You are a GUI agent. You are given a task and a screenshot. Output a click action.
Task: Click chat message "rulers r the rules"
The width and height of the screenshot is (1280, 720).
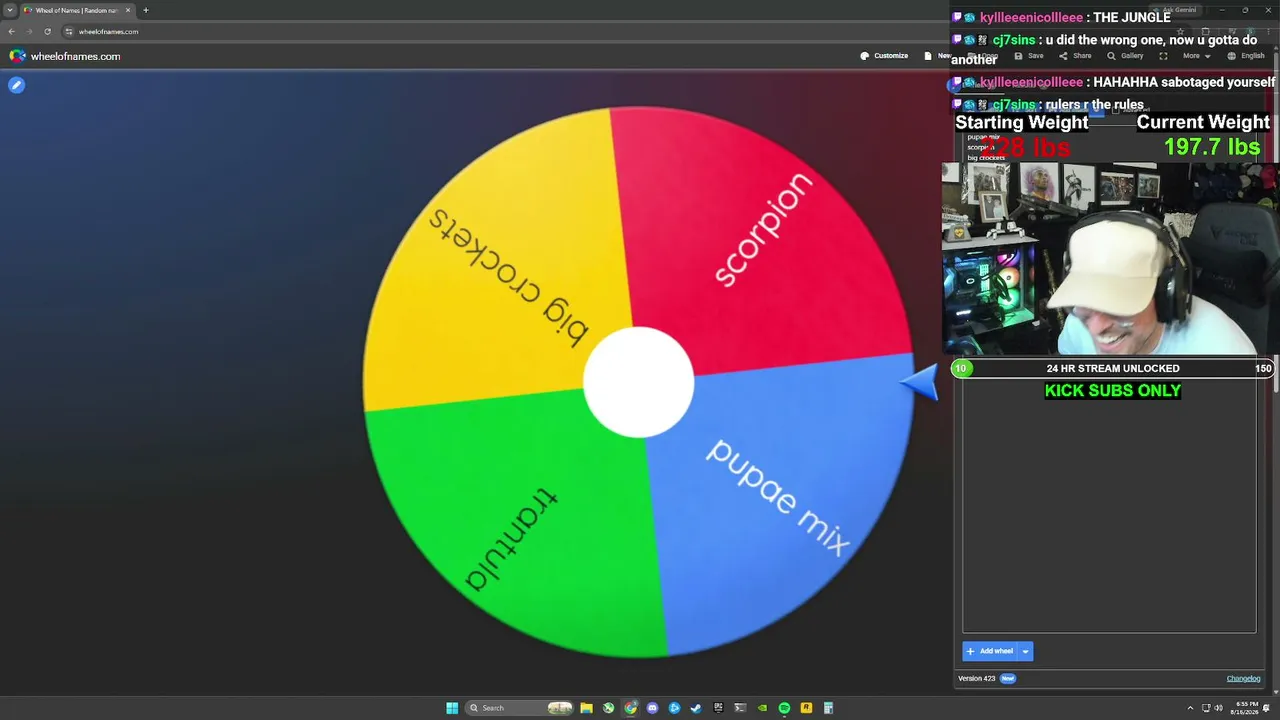tap(1094, 105)
